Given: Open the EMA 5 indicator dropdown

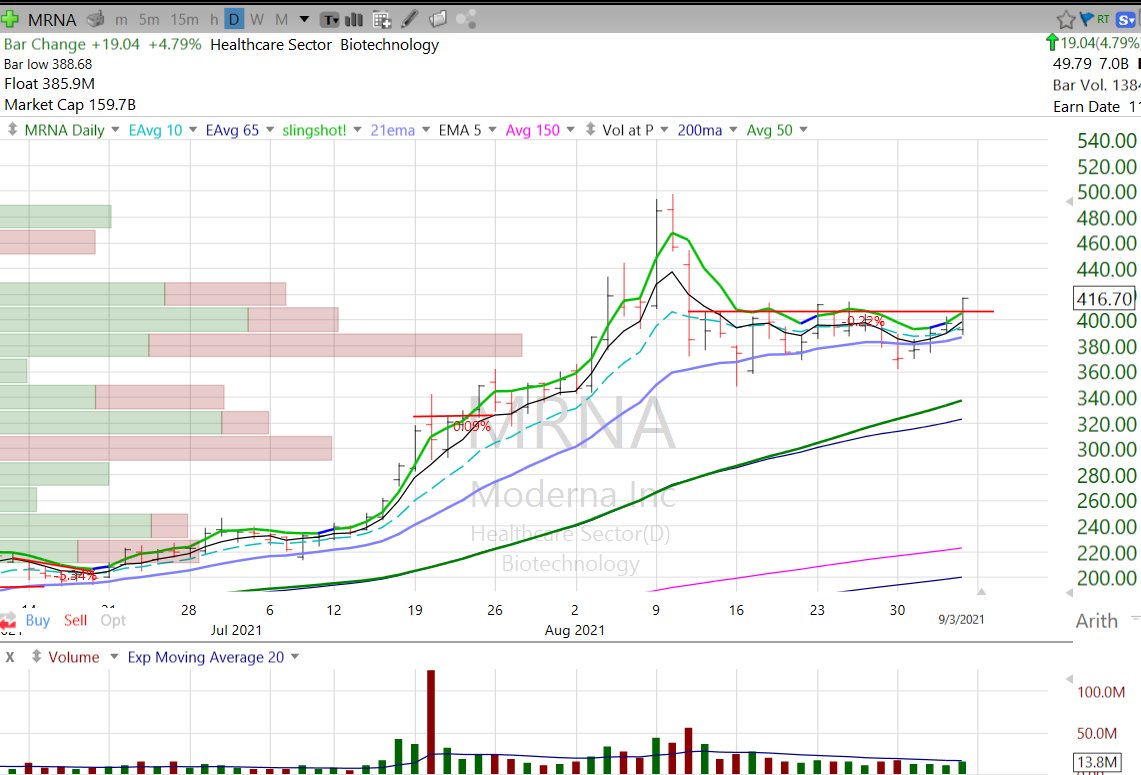Looking at the screenshot, I should [492, 130].
